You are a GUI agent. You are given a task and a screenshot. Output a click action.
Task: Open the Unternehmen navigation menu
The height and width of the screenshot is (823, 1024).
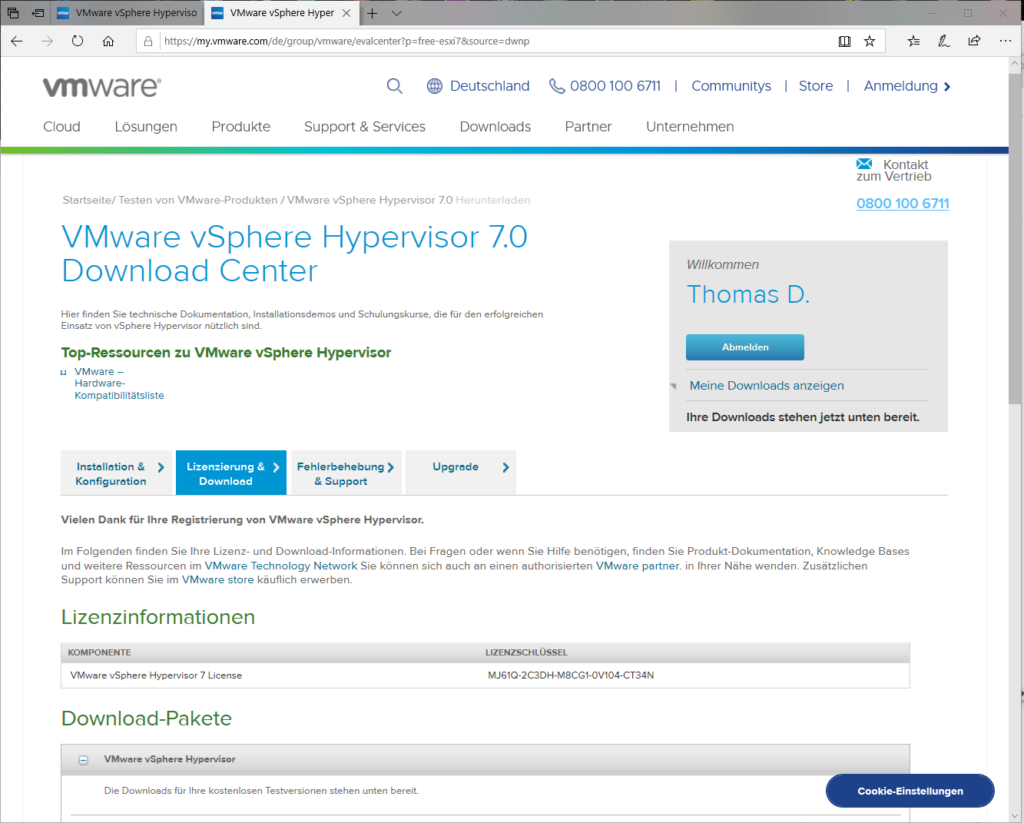point(690,127)
